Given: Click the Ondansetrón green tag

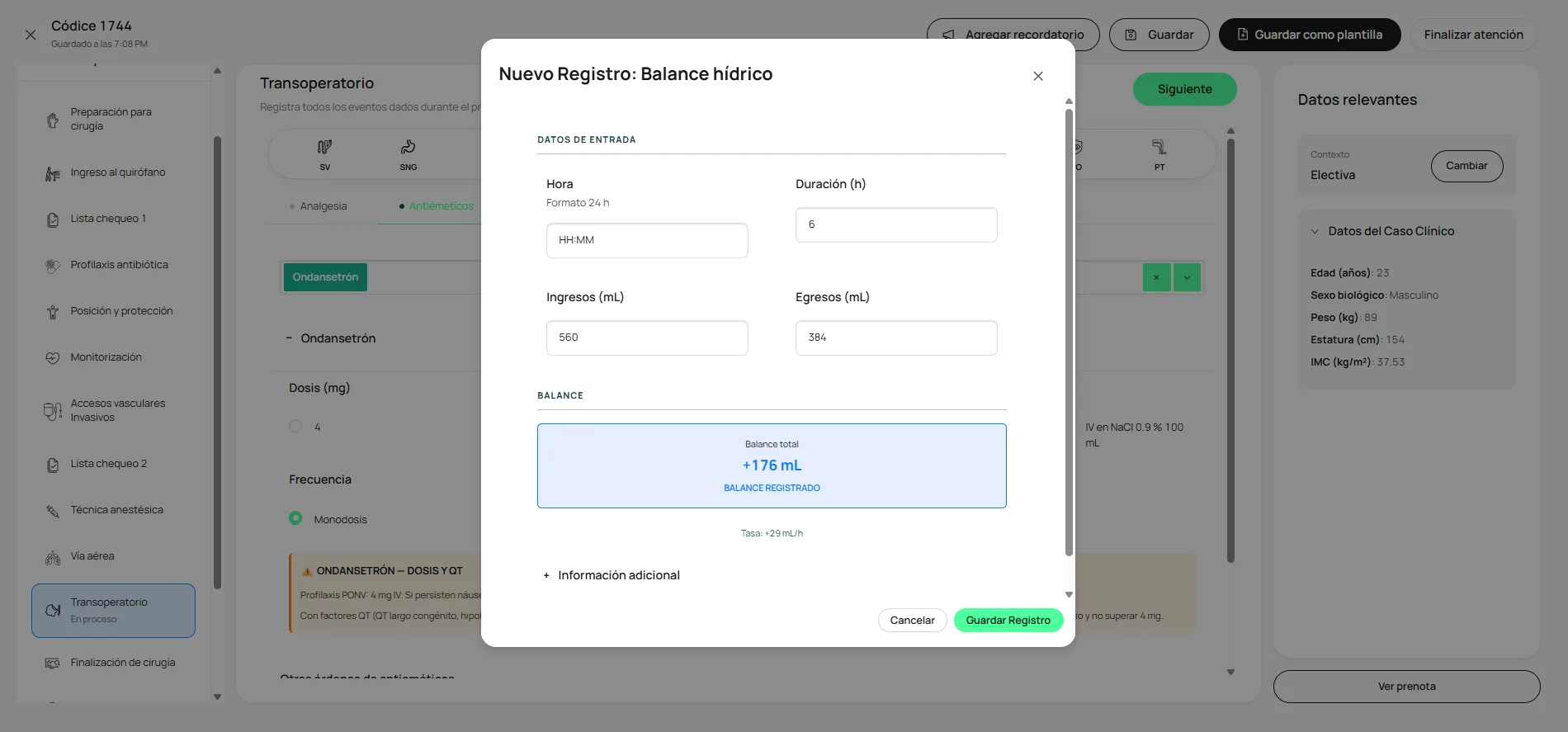Looking at the screenshot, I should pyautogui.click(x=325, y=277).
